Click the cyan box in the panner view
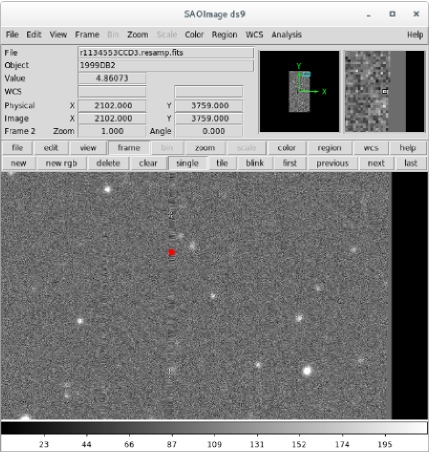429x452 pixels. (306, 74)
